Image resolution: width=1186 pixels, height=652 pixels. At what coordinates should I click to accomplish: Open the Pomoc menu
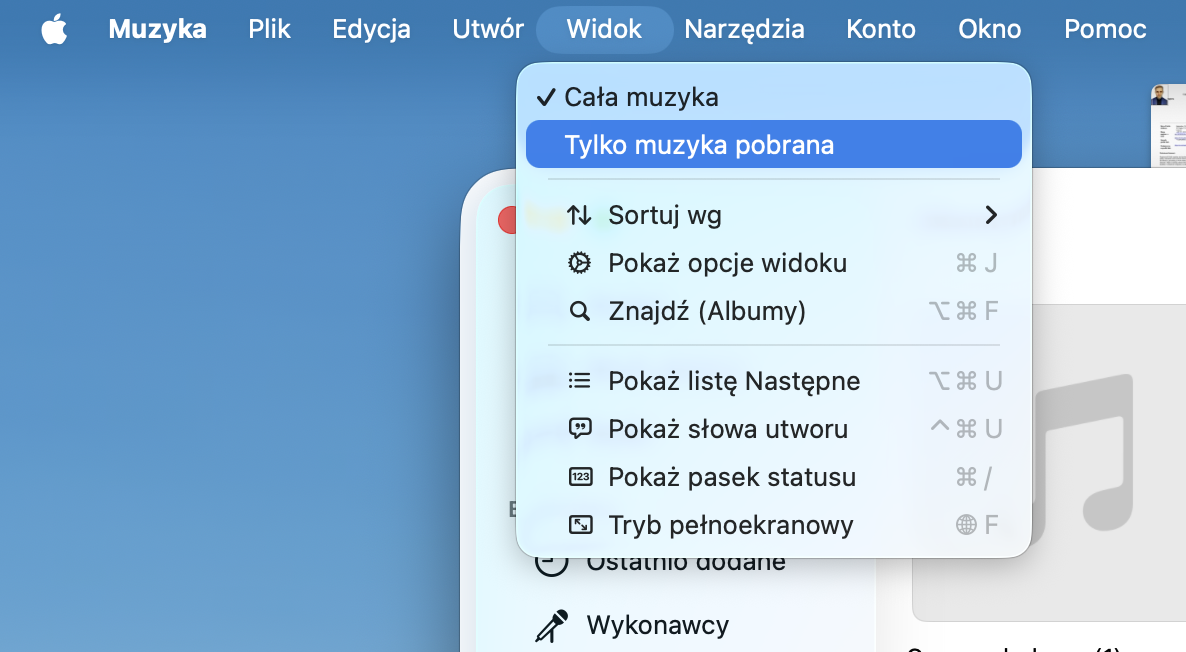(x=1105, y=29)
